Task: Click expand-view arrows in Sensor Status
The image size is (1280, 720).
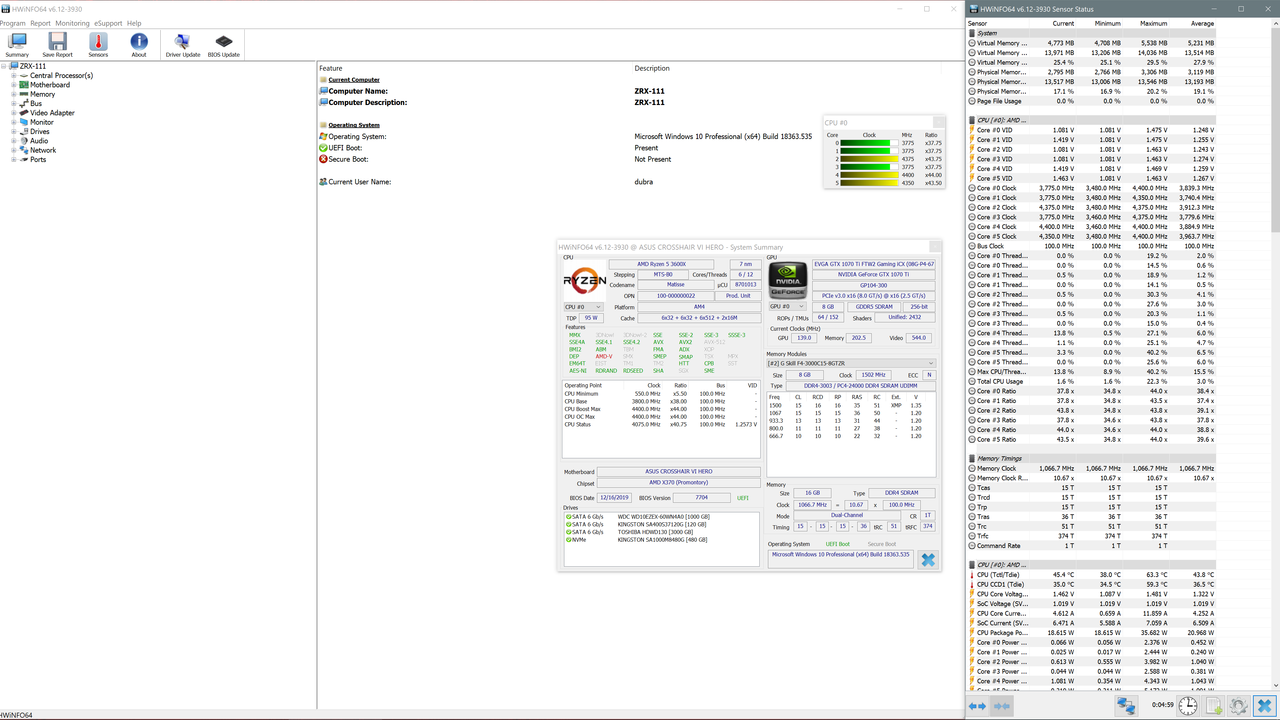Action: point(978,706)
